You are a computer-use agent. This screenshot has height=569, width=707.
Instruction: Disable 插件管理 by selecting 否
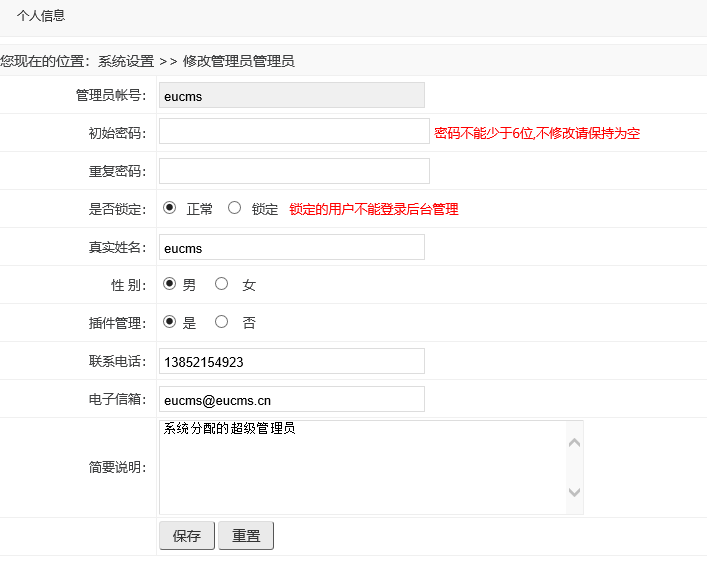click(222, 322)
